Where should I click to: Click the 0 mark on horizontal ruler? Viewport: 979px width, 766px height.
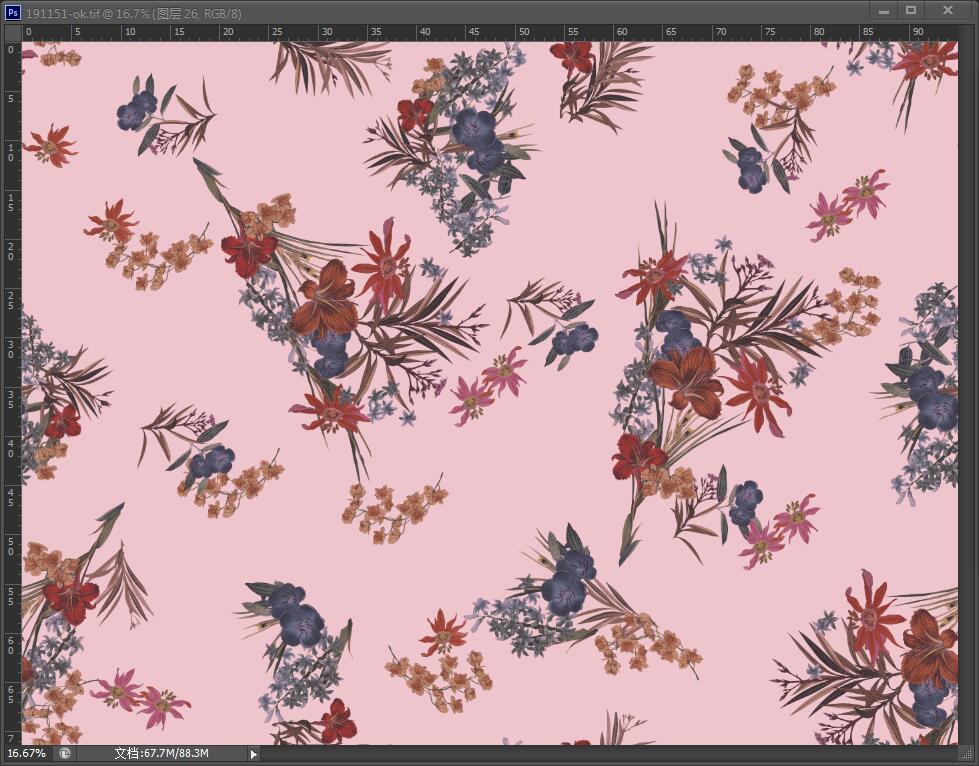(28, 32)
